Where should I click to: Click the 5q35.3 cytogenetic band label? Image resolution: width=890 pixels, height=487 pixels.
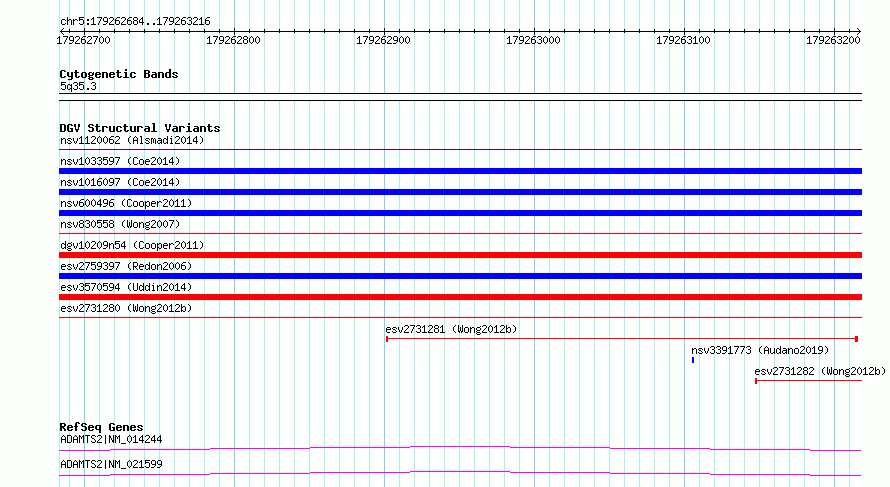point(78,86)
